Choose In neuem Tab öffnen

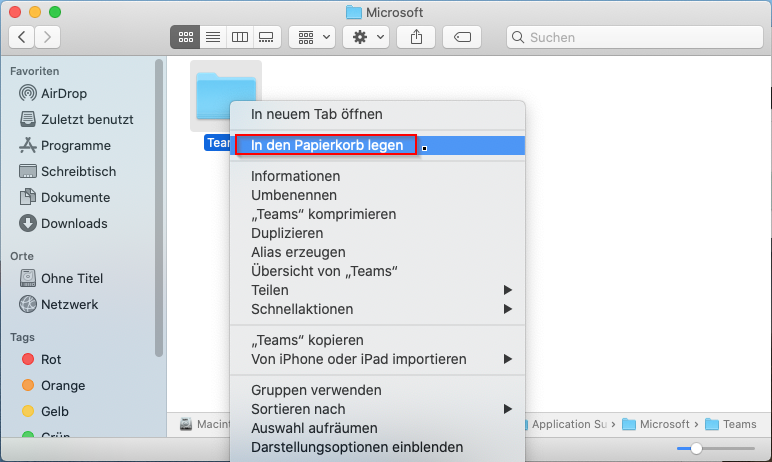(377, 114)
